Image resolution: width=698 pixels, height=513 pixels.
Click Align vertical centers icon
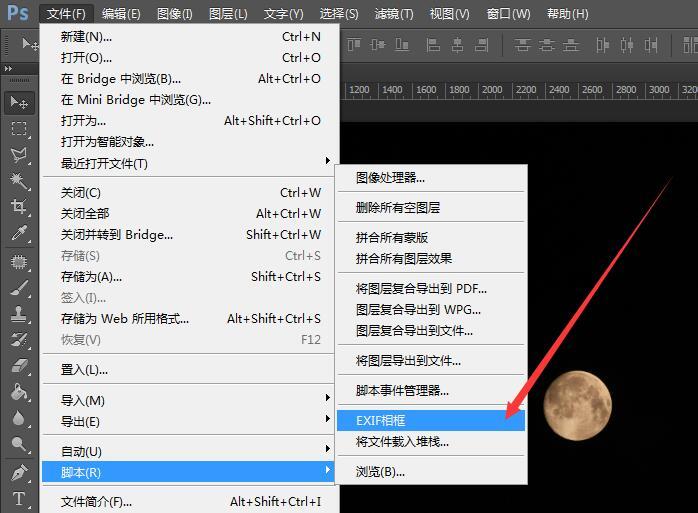pos(378,45)
